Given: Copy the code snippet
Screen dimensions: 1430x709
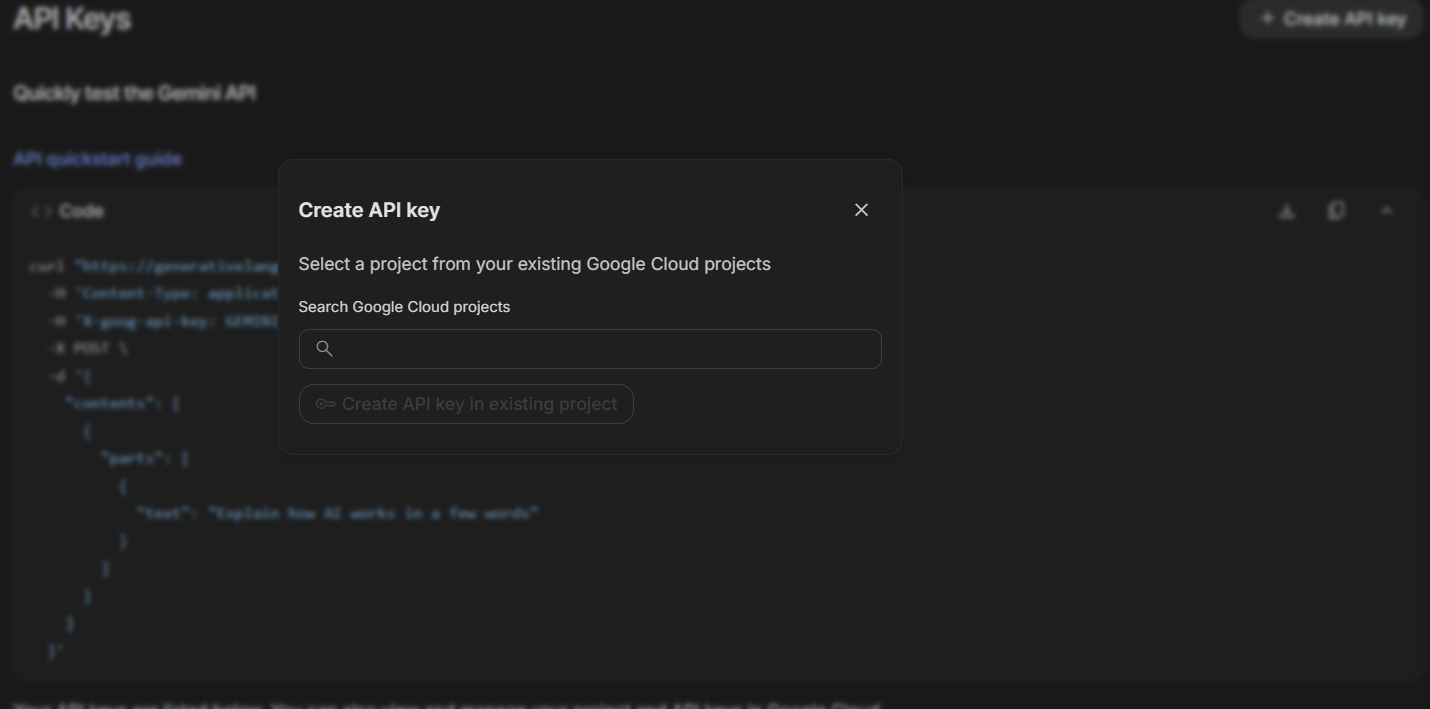Looking at the screenshot, I should pos(1336,211).
